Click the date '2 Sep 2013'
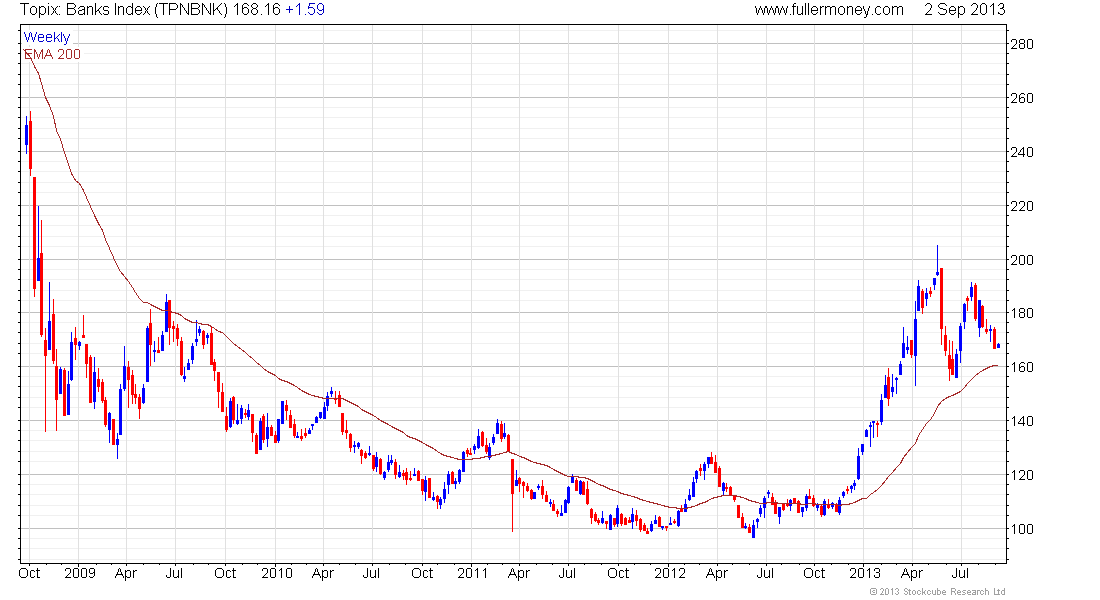The height and width of the screenshot is (600, 1100). coord(964,10)
